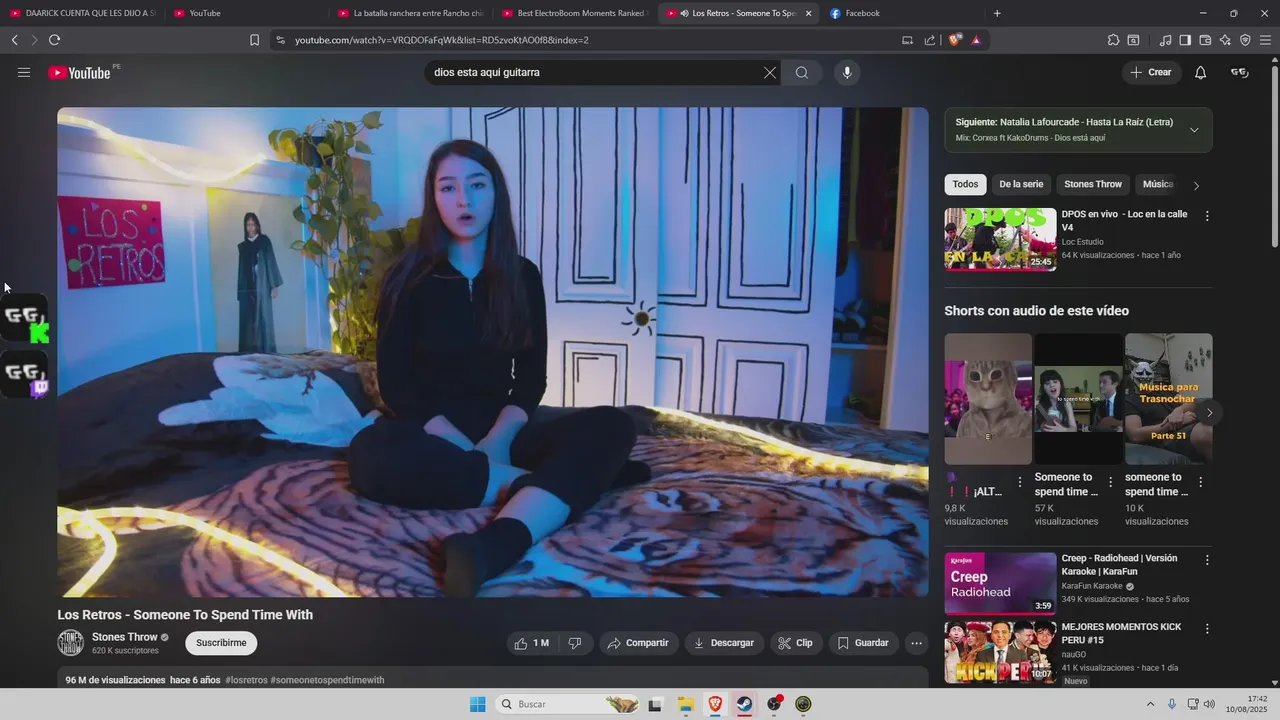This screenshot has width=1280, height=720.
Task: Open Brave Rewards triangle icon
Action: [x=976, y=40]
